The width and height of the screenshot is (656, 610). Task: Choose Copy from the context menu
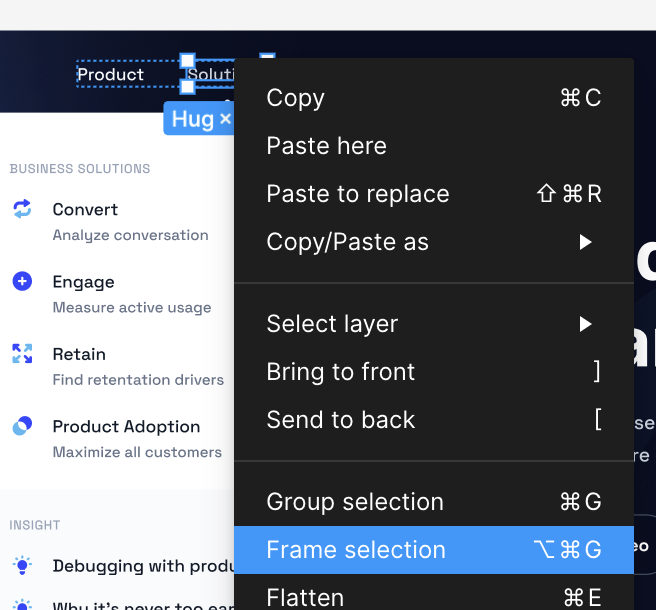coord(434,98)
